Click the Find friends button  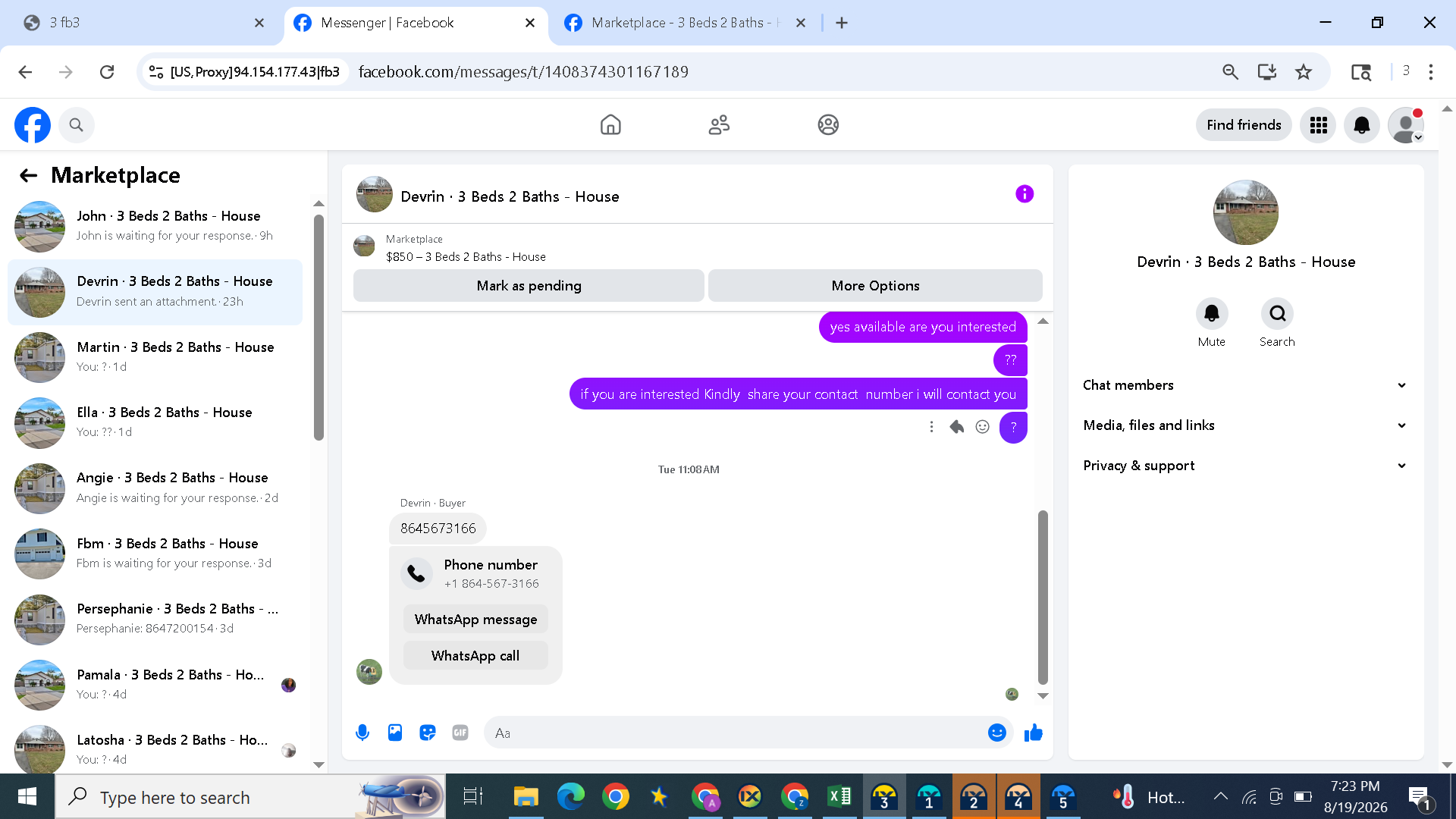point(1244,125)
